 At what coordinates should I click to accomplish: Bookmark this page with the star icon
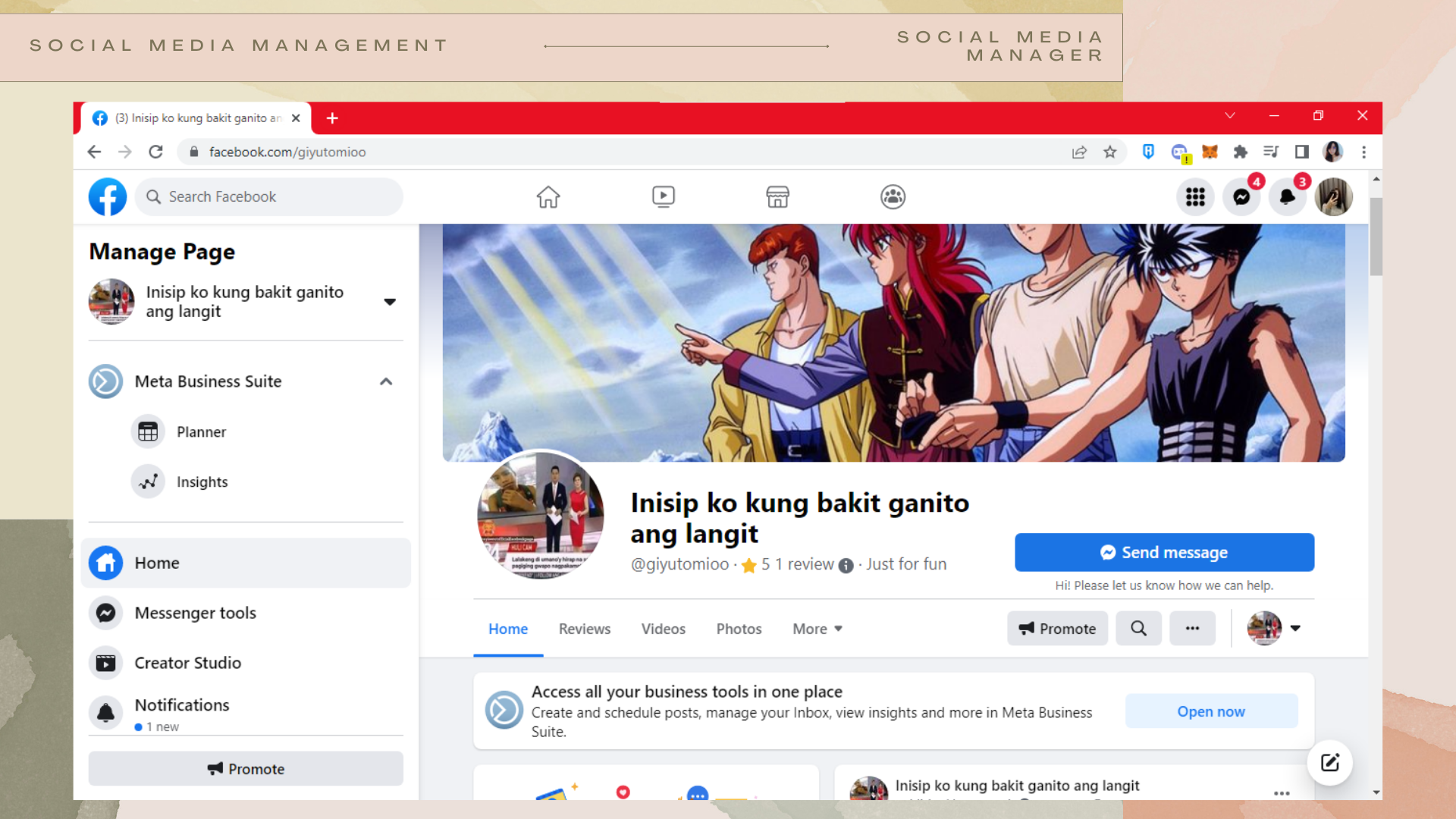point(1110,152)
